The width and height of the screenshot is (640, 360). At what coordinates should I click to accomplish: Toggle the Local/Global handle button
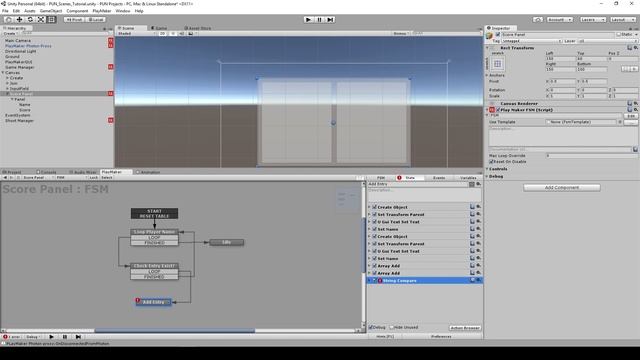(x=96, y=20)
